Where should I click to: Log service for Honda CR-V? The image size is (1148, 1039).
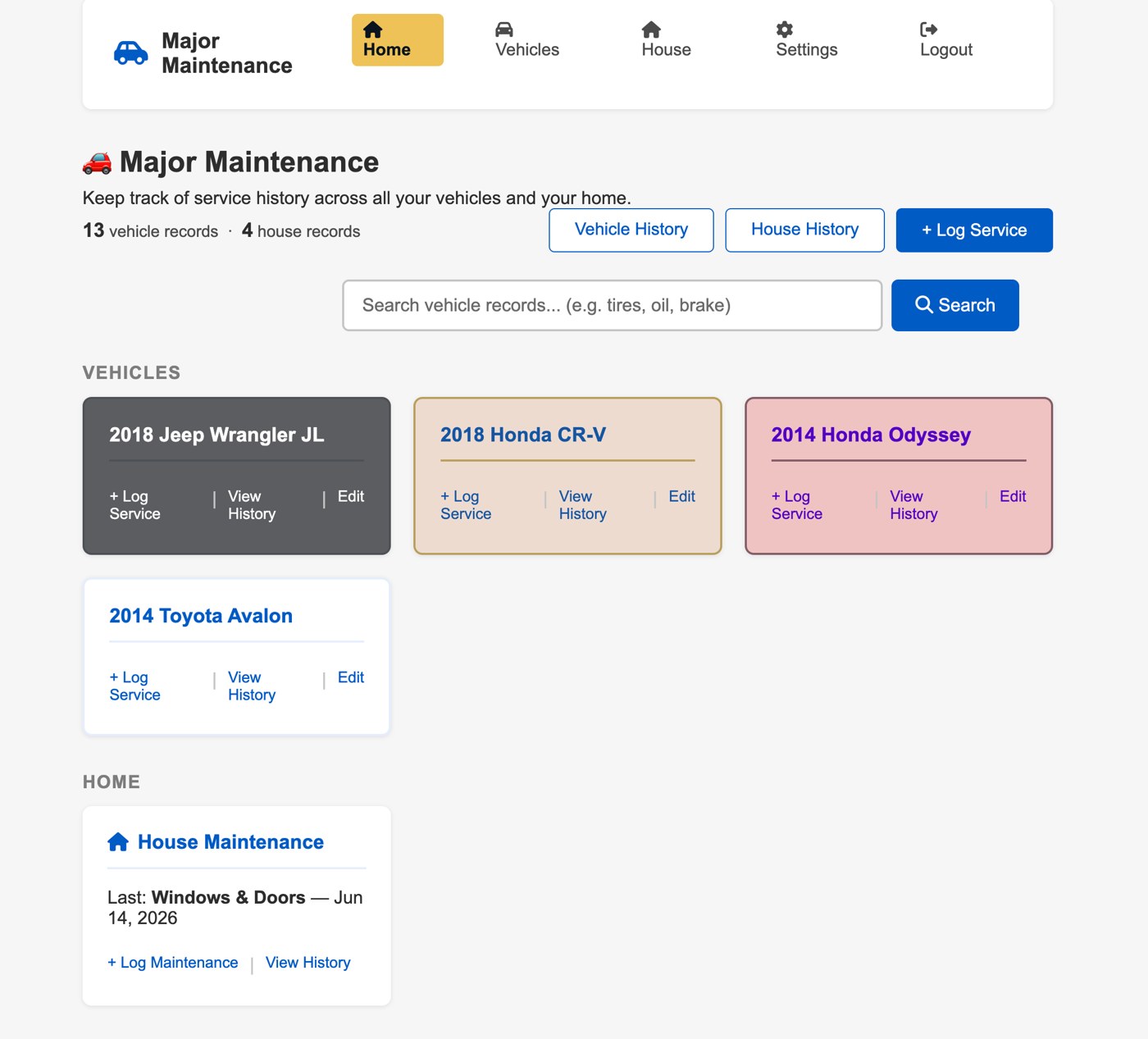point(466,505)
